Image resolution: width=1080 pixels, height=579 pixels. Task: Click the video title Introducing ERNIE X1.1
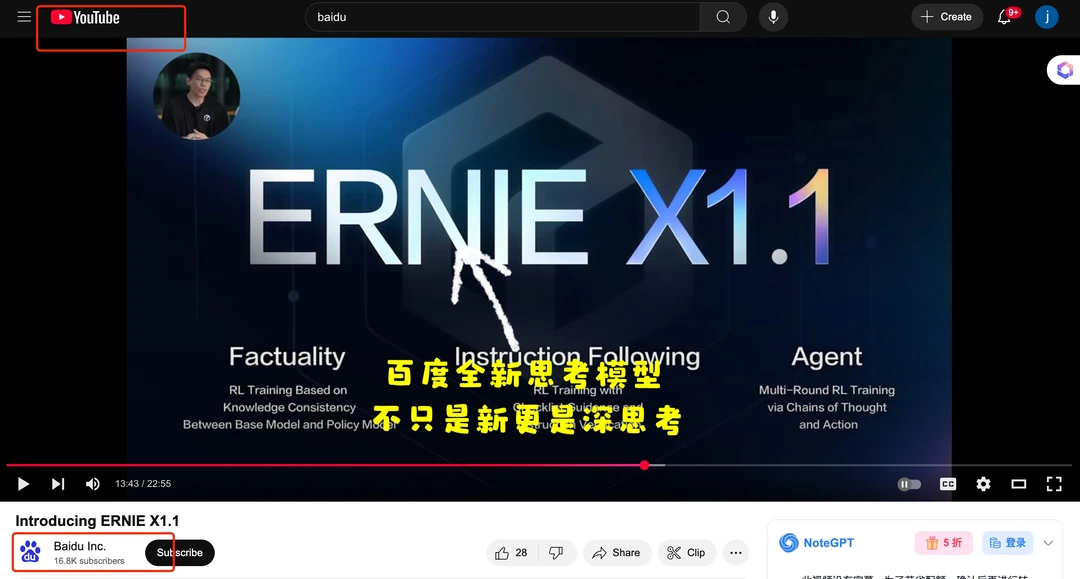pos(97,520)
